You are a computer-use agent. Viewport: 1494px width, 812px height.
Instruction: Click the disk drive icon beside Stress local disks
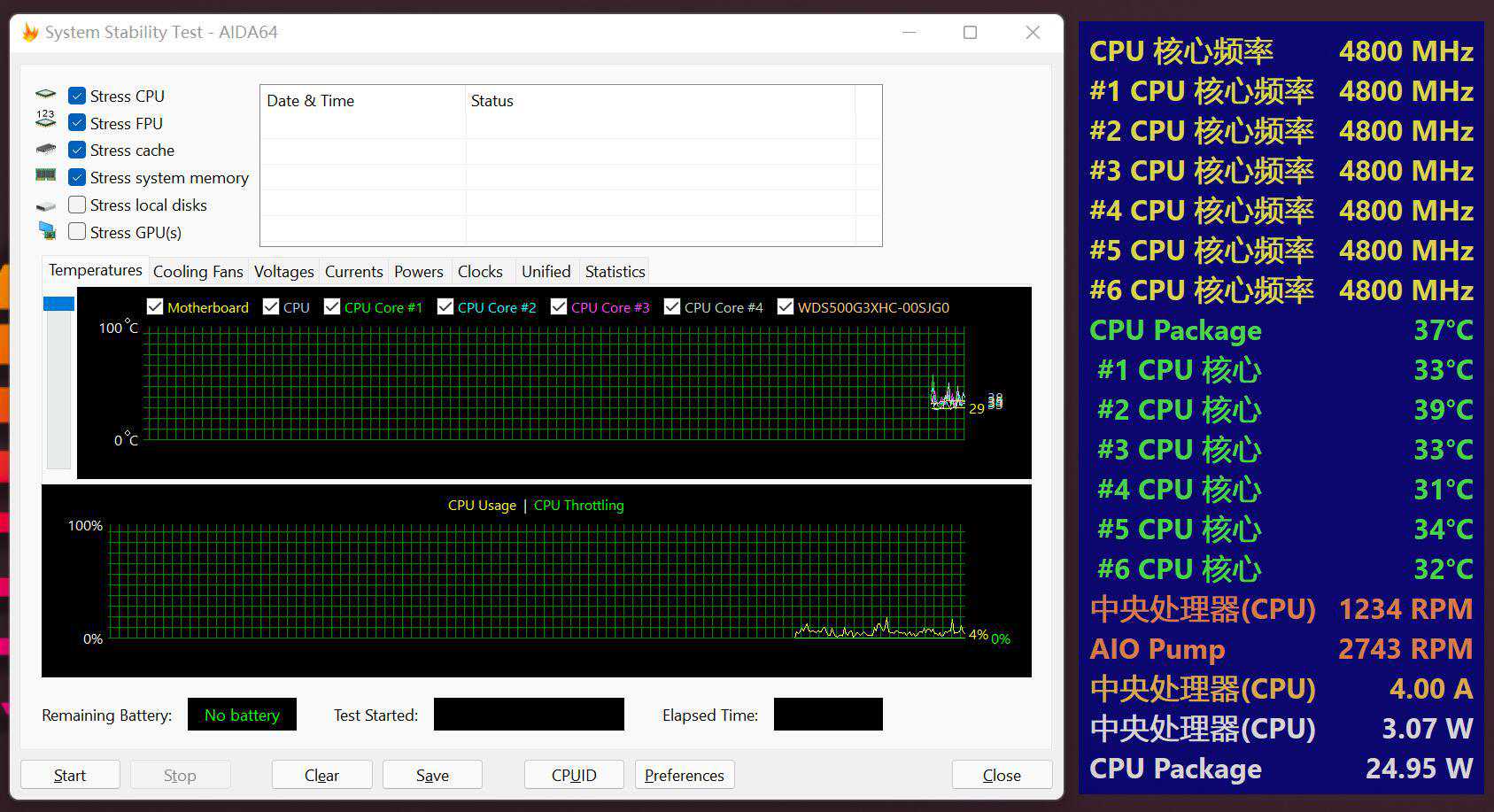[x=46, y=205]
